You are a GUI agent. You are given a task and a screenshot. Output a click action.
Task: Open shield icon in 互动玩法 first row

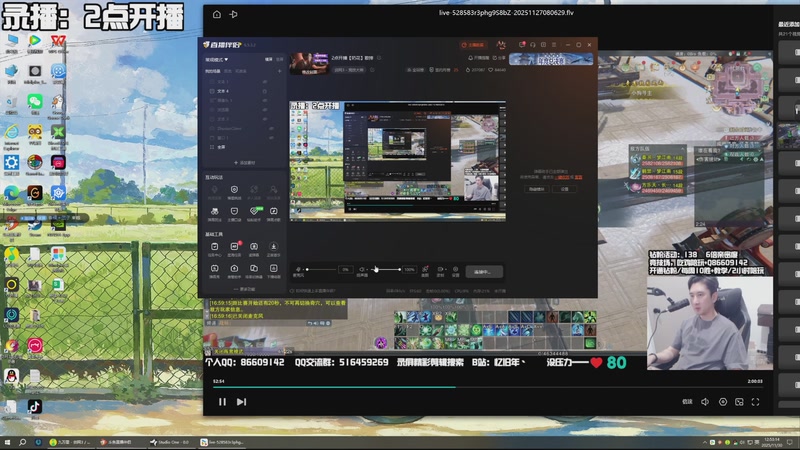point(234,191)
